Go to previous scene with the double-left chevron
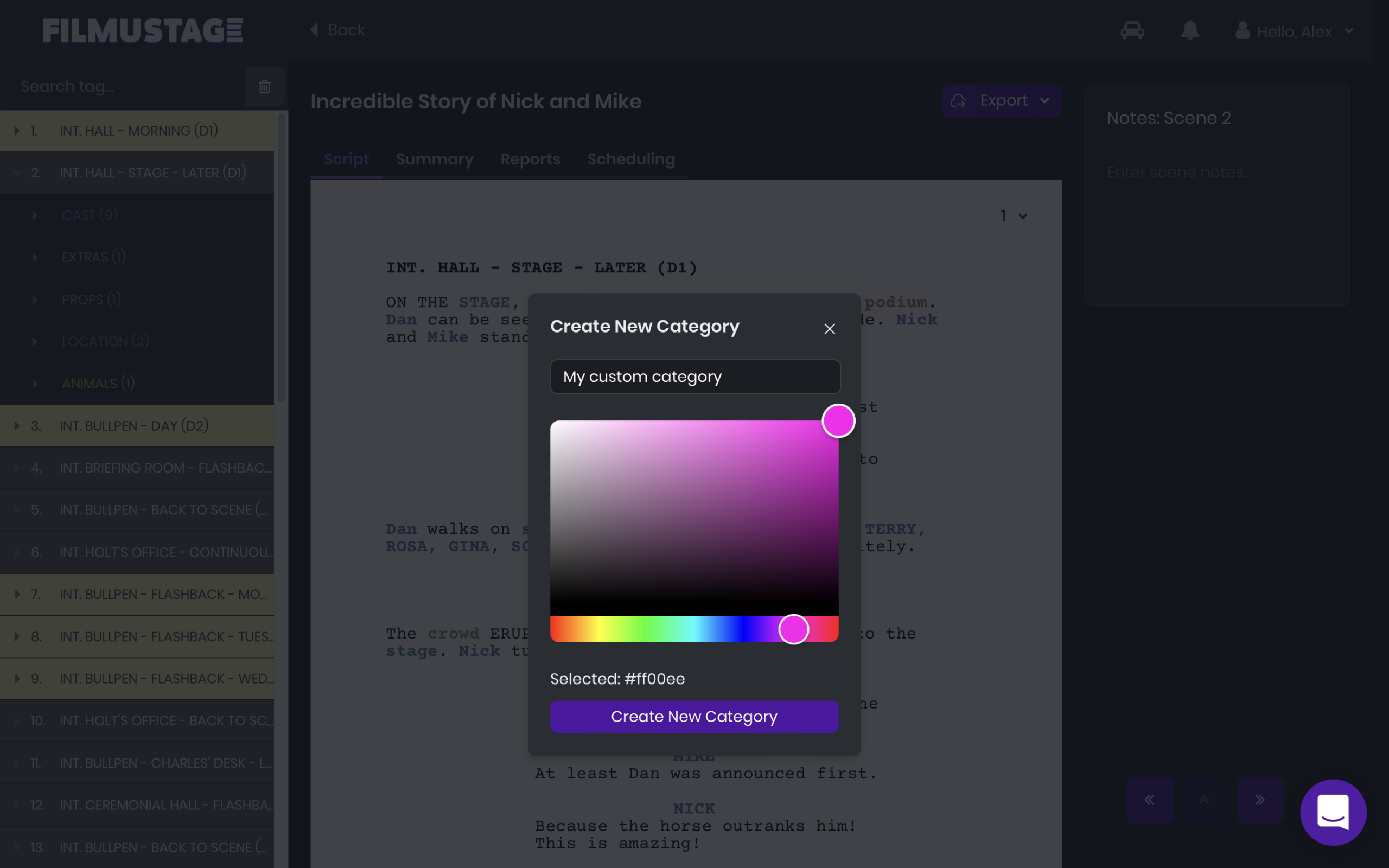The image size is (1389, 868). click(x=1150, y=800)
